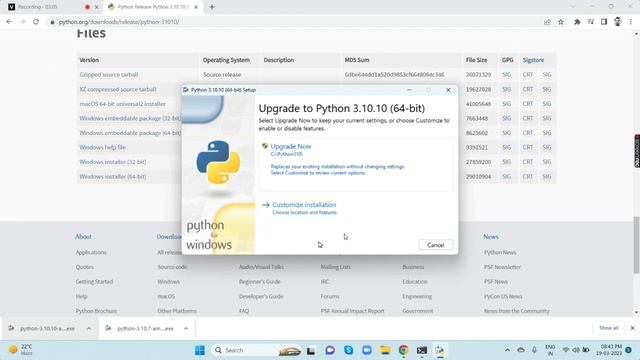
Task: Click the page vertical scrollbar thumb
Action: point(636,245)
